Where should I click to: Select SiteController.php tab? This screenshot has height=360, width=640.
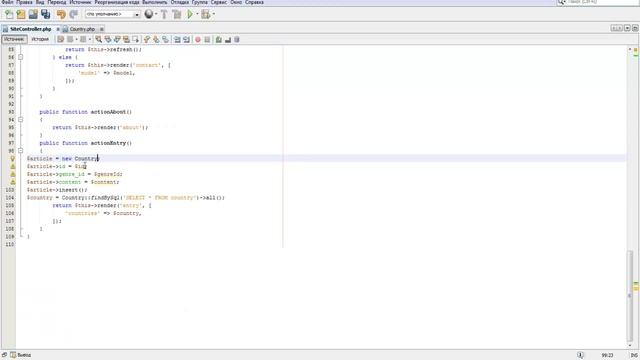pyautogui.click(x=31, y=29)
